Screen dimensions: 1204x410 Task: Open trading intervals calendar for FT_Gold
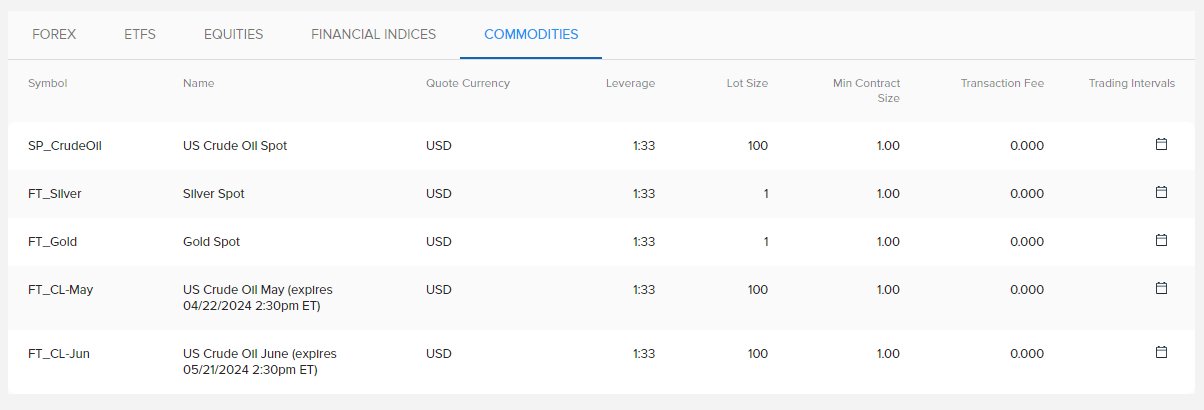point(1161,240)
